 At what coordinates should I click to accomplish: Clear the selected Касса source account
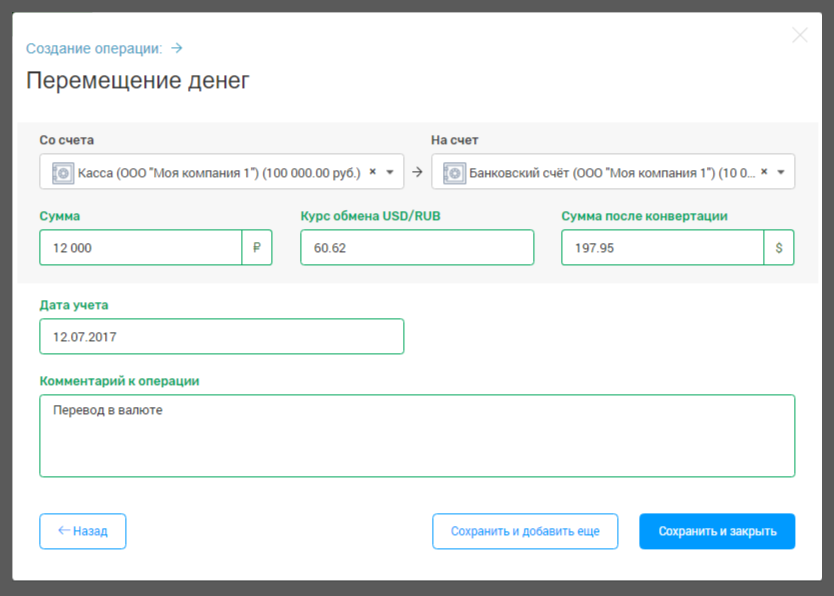point(373,171)
